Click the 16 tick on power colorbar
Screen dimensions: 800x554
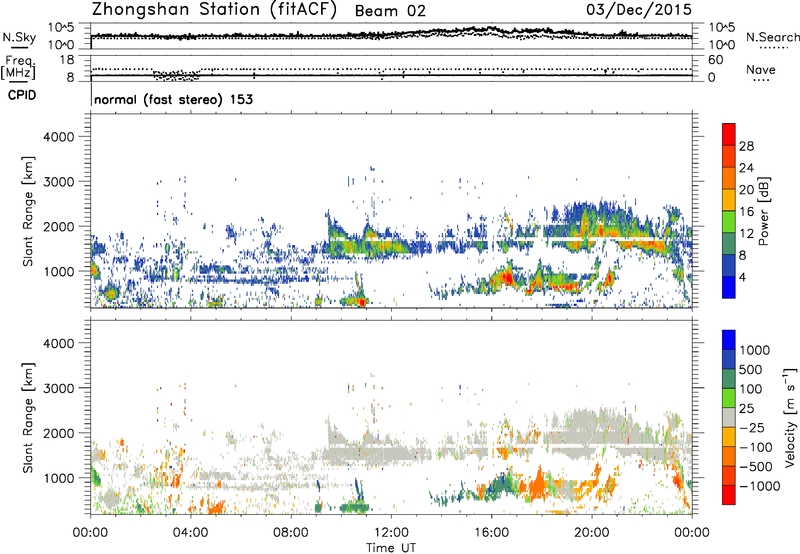pyautogui.click(x=746, y=212)
